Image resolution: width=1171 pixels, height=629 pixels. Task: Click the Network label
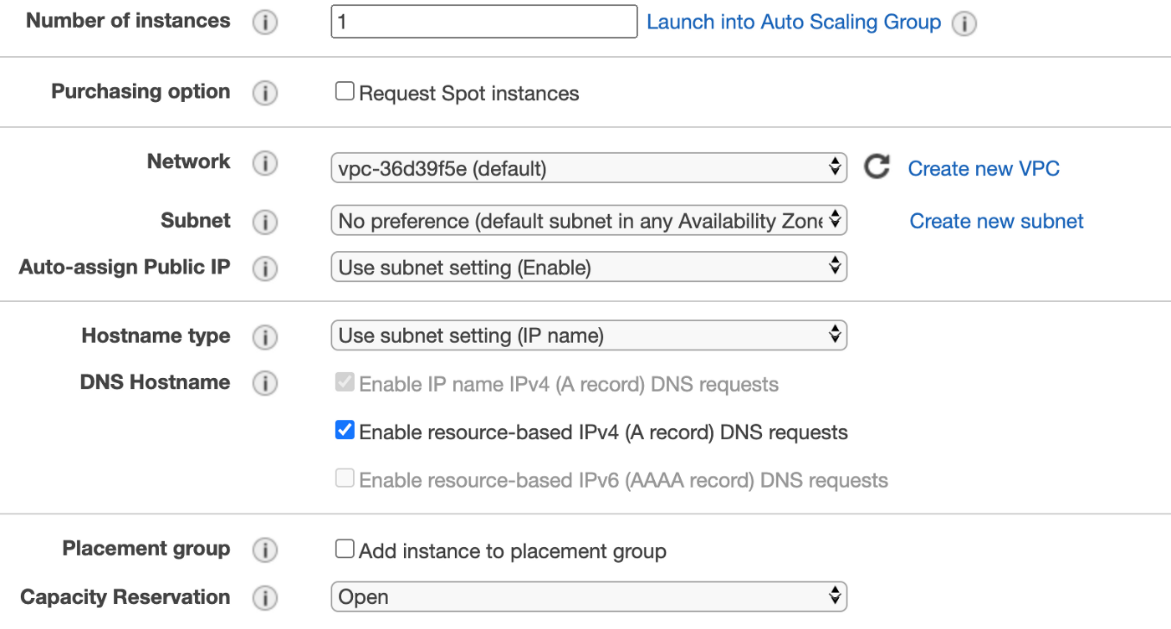point(188,161)
